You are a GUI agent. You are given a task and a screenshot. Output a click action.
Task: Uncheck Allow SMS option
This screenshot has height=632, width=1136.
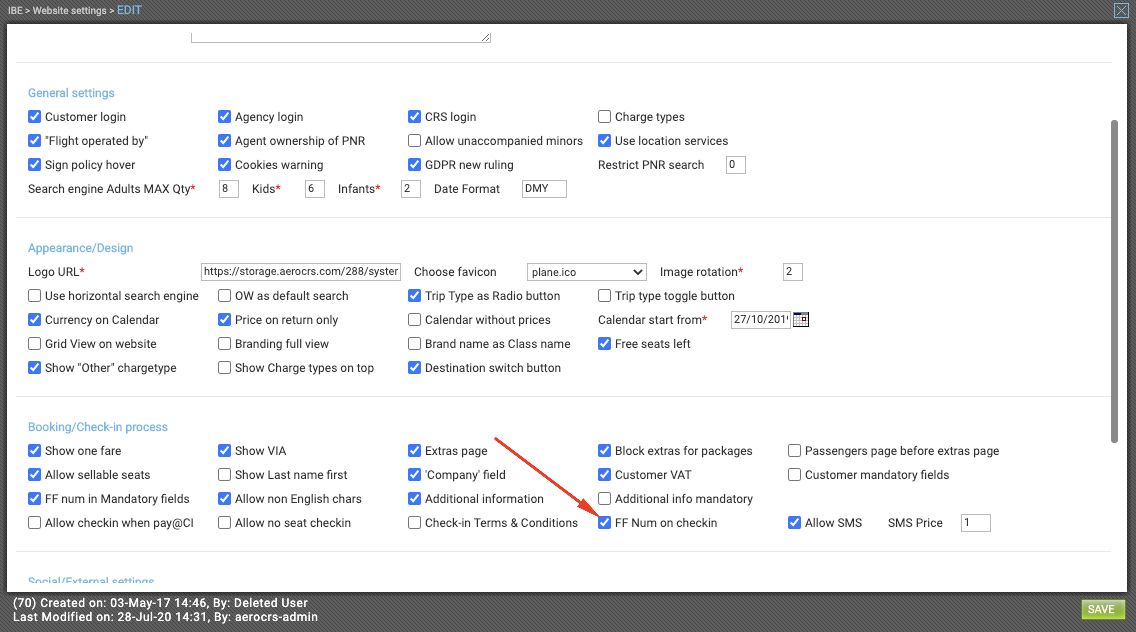(794, 523)
